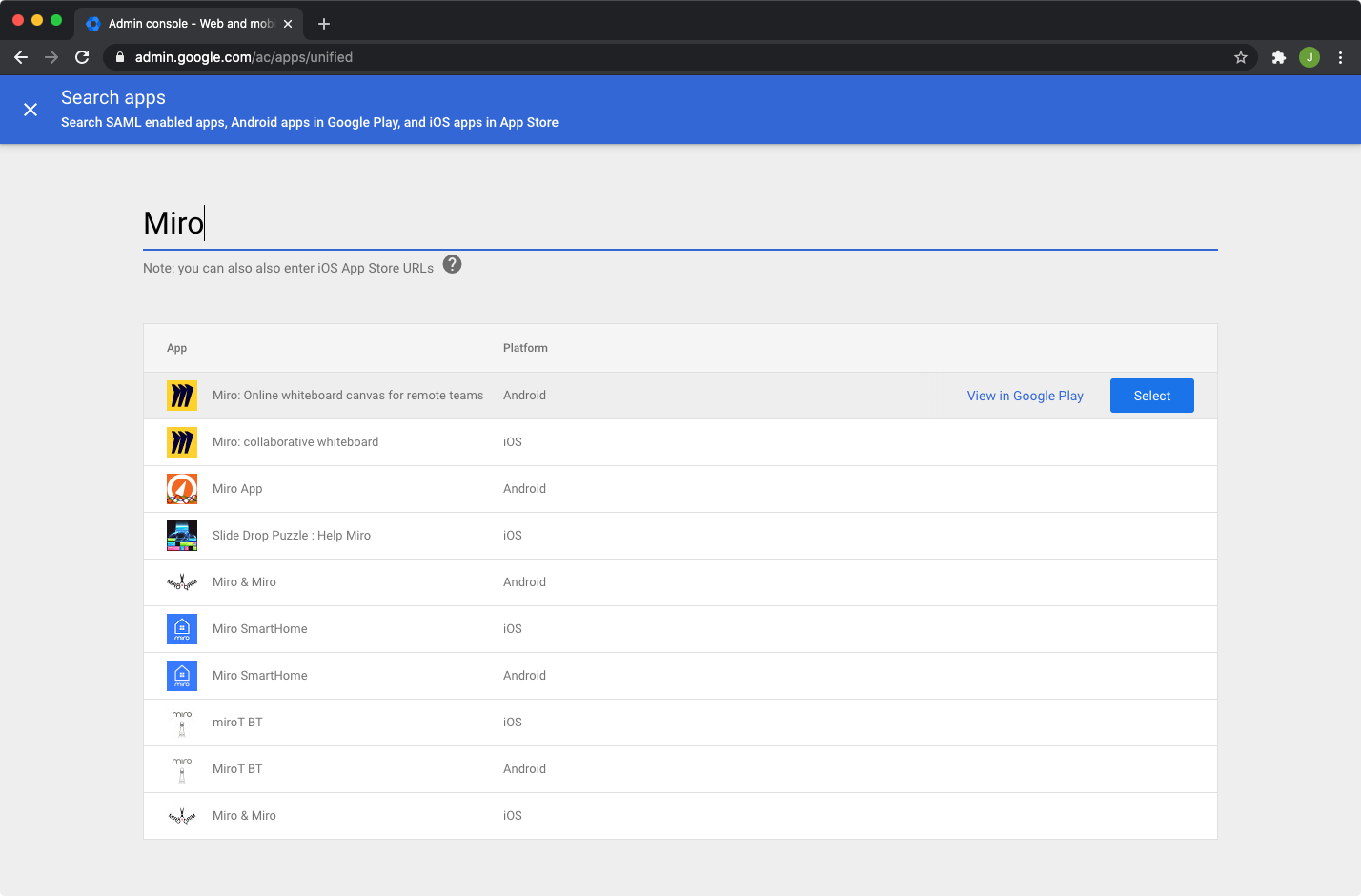Open help tooltip next to App Store URLs note
This screenshot has height=896, width=1361.
click(453, 265)
